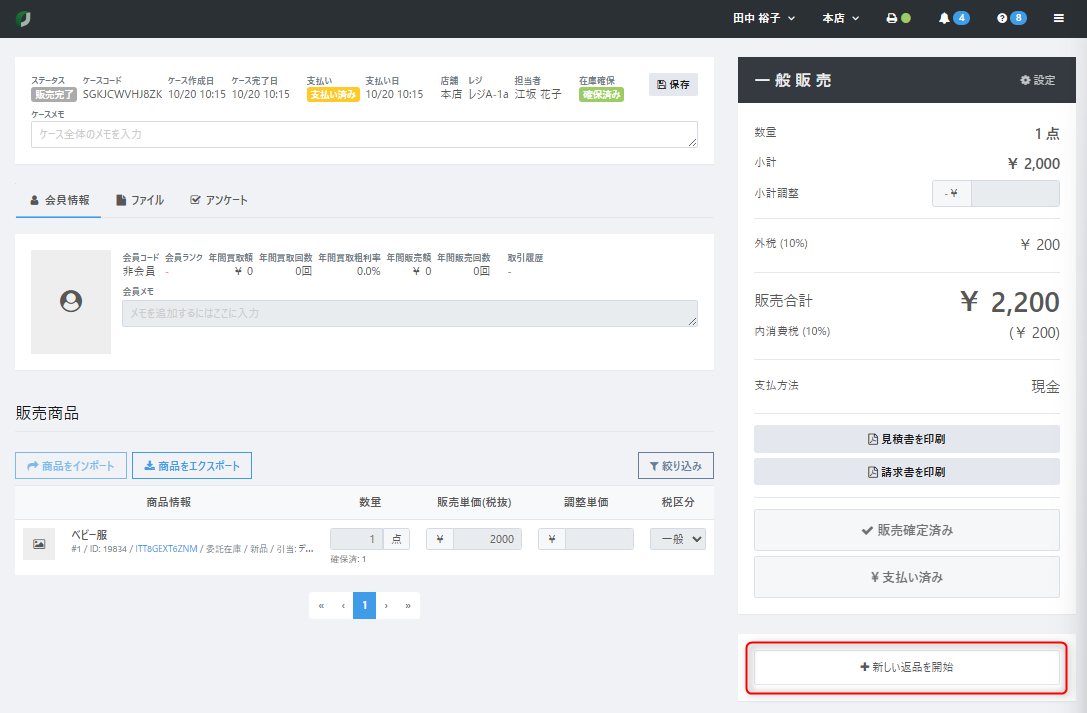Click the 販売確定済み button

907,530
